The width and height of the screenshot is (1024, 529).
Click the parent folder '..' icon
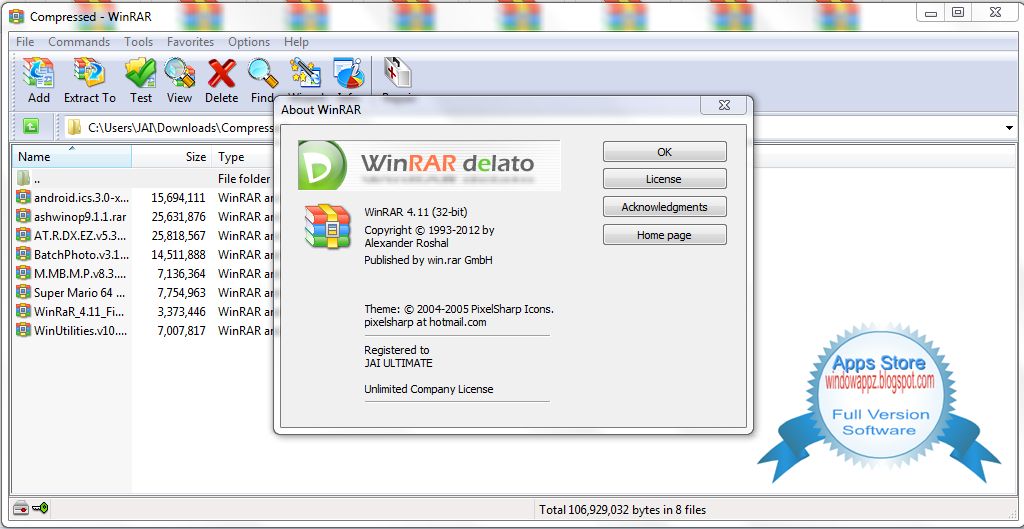pos(24,178)
